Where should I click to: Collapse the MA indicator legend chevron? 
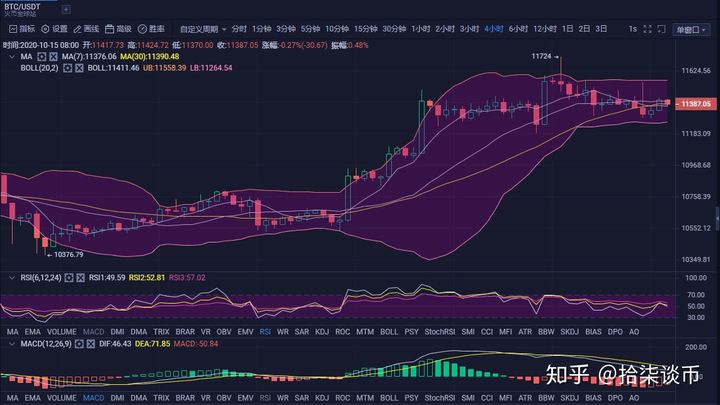click(12, 56)
